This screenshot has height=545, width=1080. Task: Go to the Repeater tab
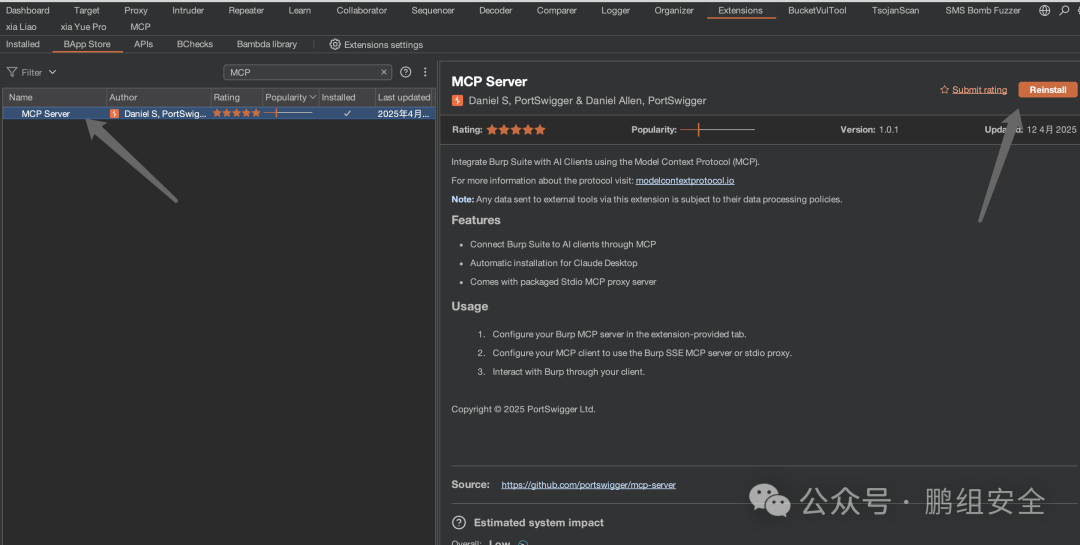[x=246, y=10]
